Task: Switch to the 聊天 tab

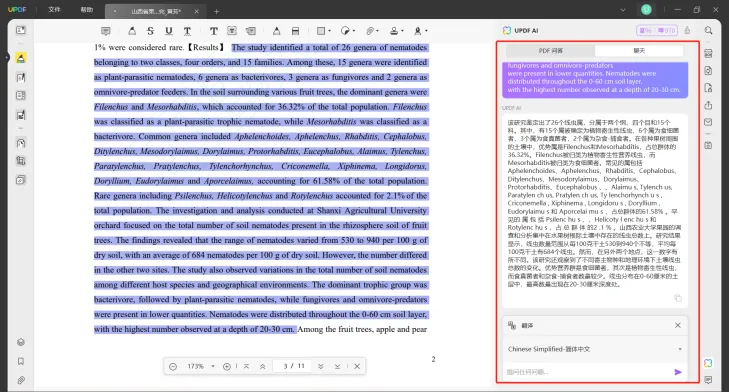Action: pos(639,50)
